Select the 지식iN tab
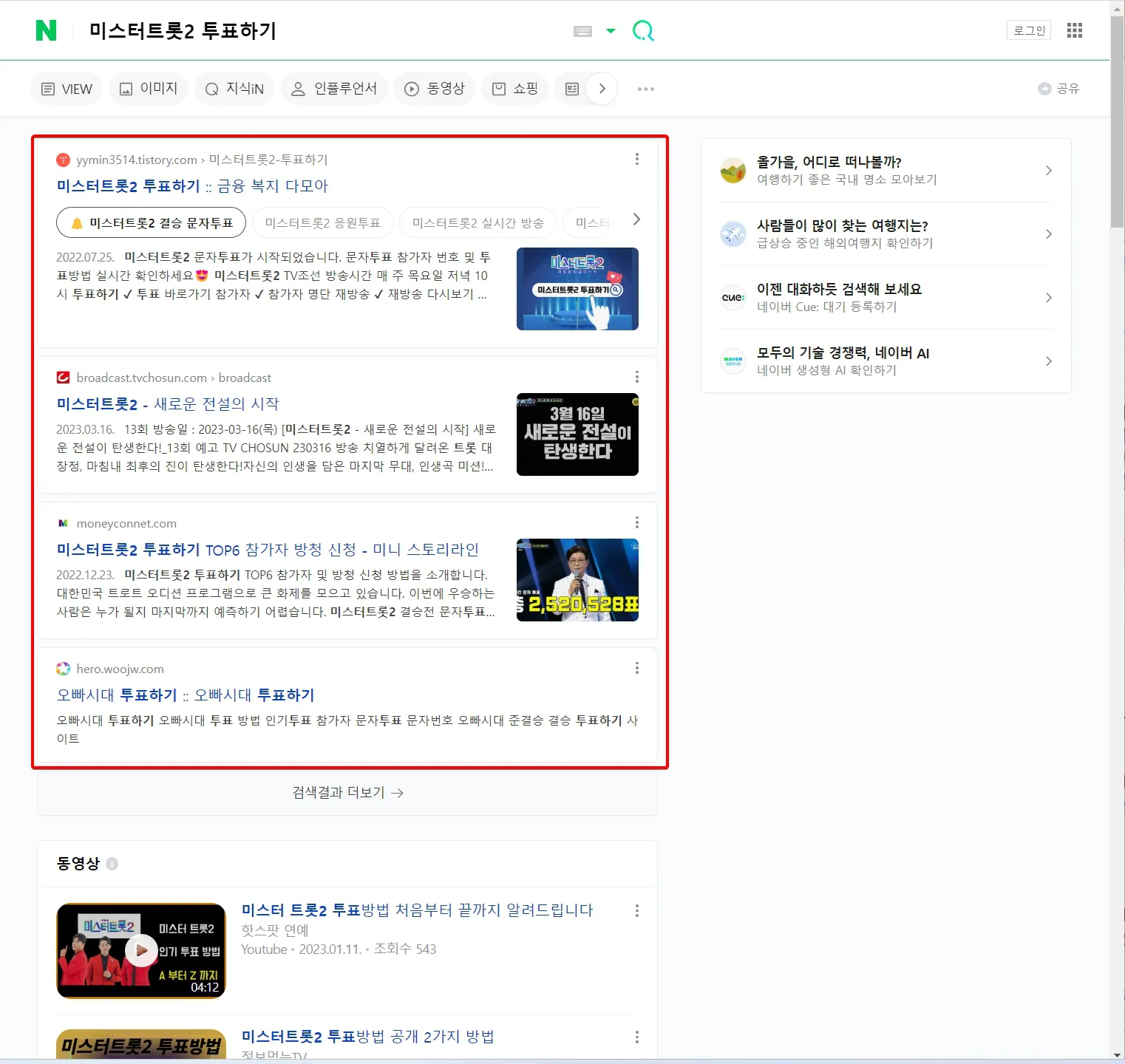The image size is (1125, 1064). (x=234, y=89)
